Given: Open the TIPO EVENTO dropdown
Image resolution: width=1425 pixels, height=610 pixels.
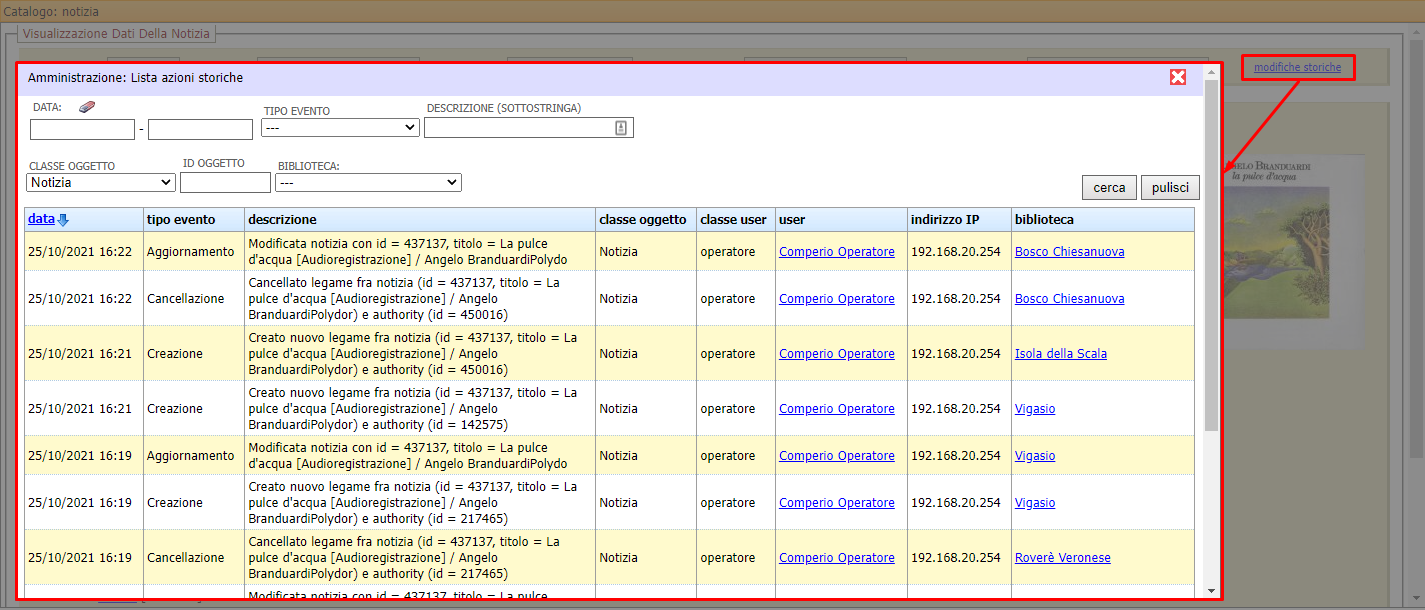Looking at the screenshot, I should point(340,127).
